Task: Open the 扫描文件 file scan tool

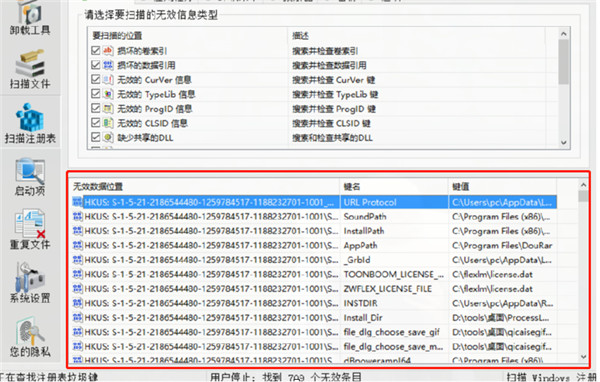Action: click(30, 69)
